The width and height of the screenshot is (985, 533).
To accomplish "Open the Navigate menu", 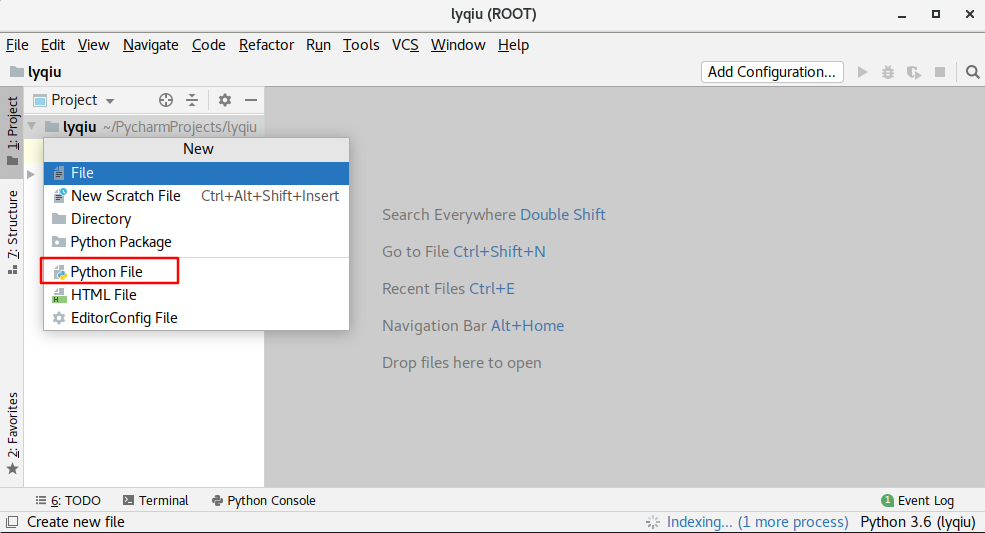I will pos(151,45).
